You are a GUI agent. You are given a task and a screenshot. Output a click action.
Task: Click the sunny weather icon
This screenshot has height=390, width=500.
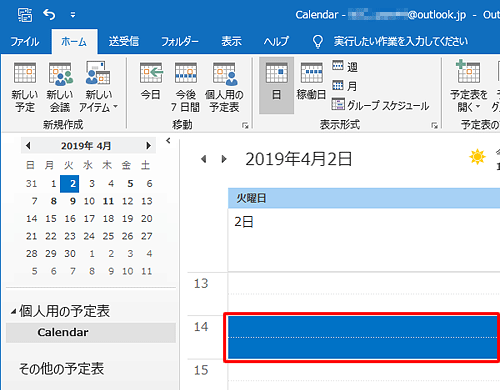coord(477,156)
